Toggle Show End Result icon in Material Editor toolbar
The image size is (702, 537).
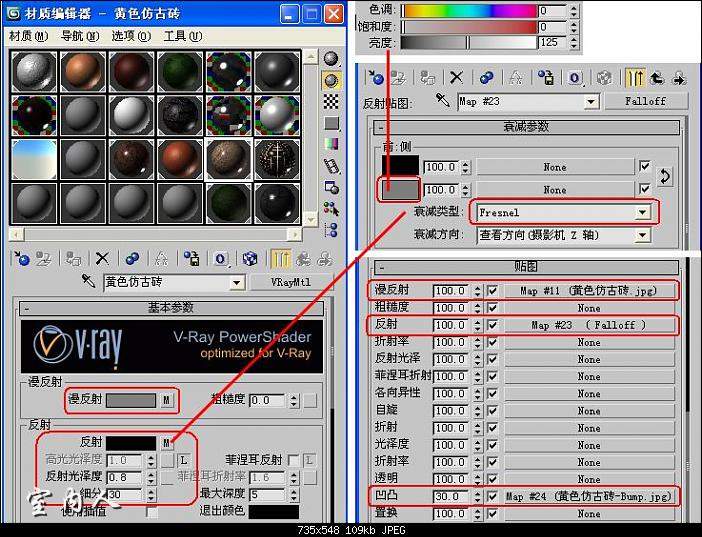point(281,259)
